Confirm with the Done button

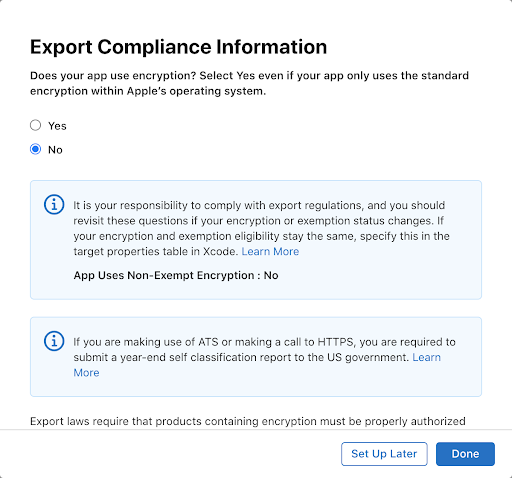click(465, 454)
